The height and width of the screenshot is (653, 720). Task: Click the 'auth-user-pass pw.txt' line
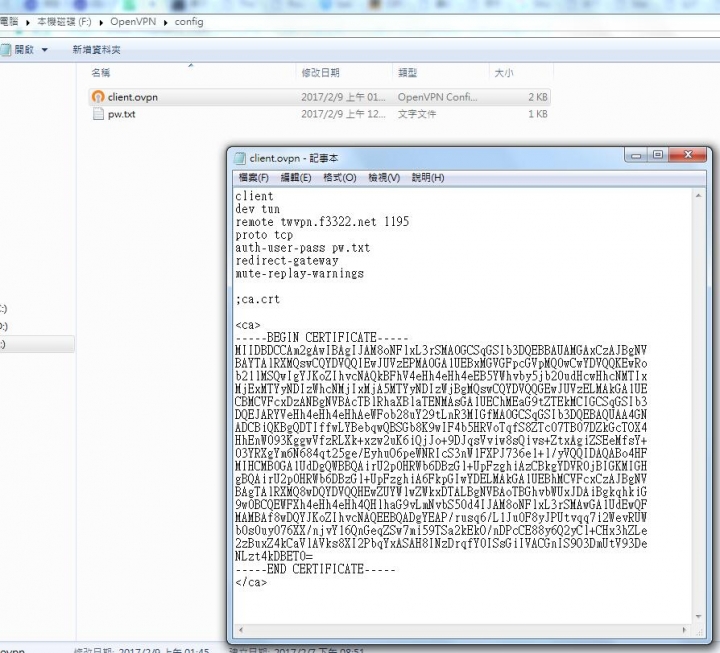303,248
